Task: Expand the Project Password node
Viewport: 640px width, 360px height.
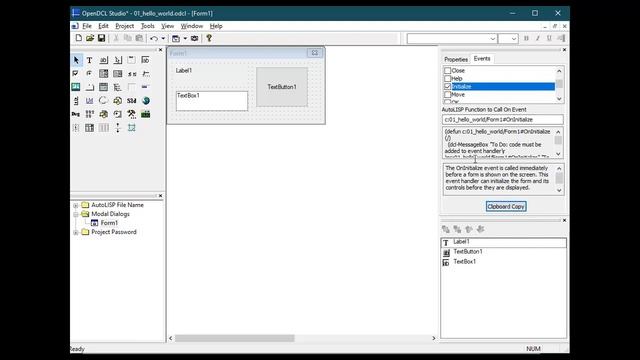Action: (76, 232)
